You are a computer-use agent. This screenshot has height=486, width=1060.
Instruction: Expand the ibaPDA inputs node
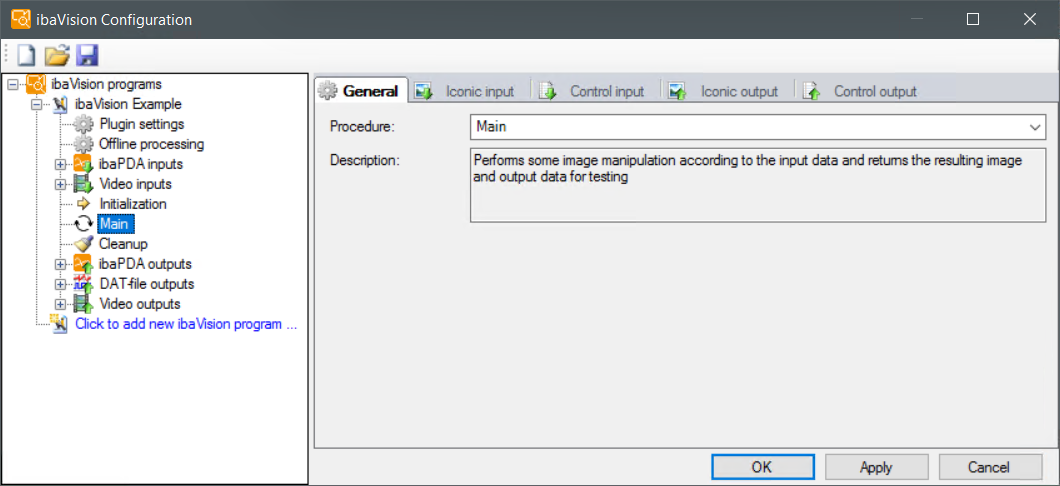pyautogui.click(x=61, y=164)
